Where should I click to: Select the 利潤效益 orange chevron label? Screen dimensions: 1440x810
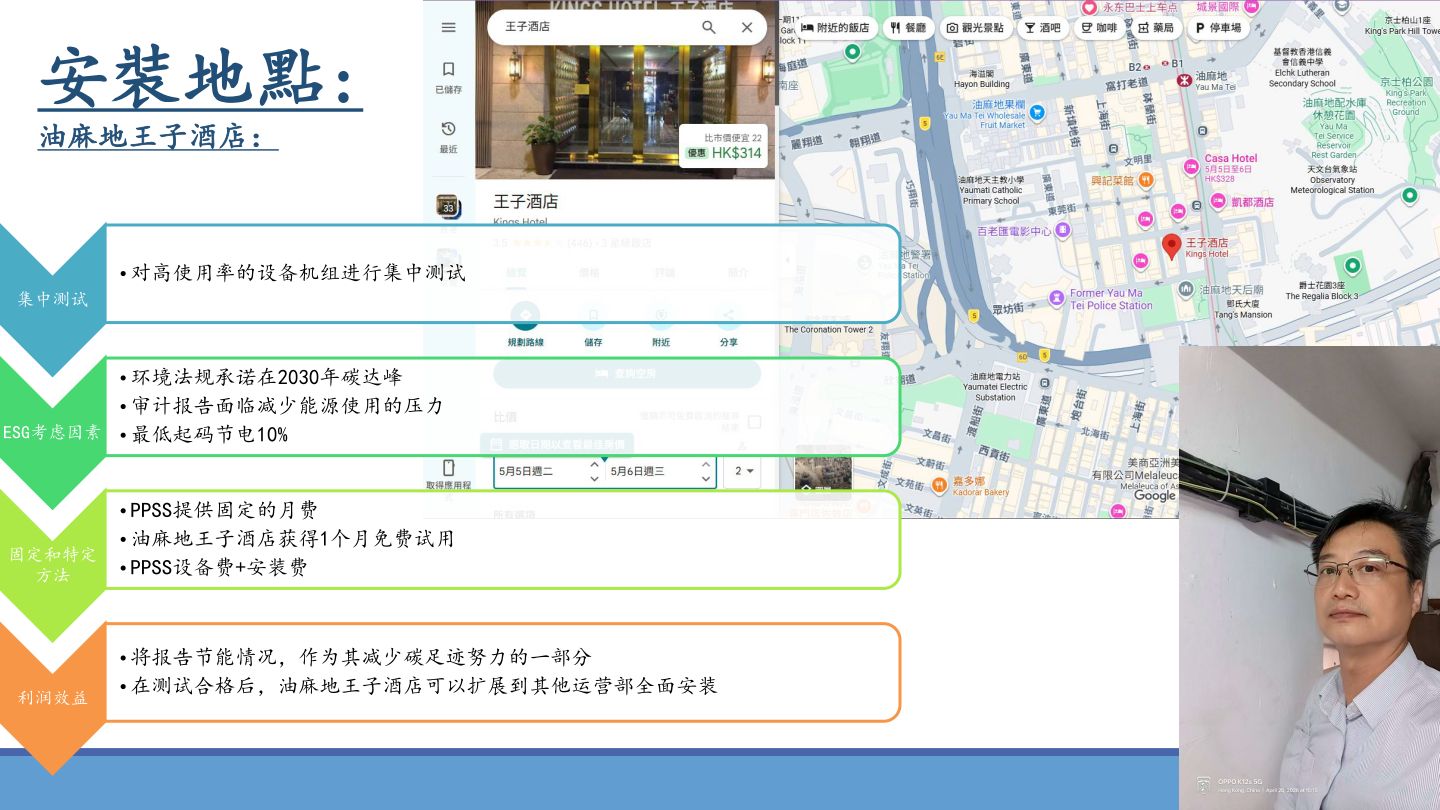pyautogui.click(x=52, y=697)
